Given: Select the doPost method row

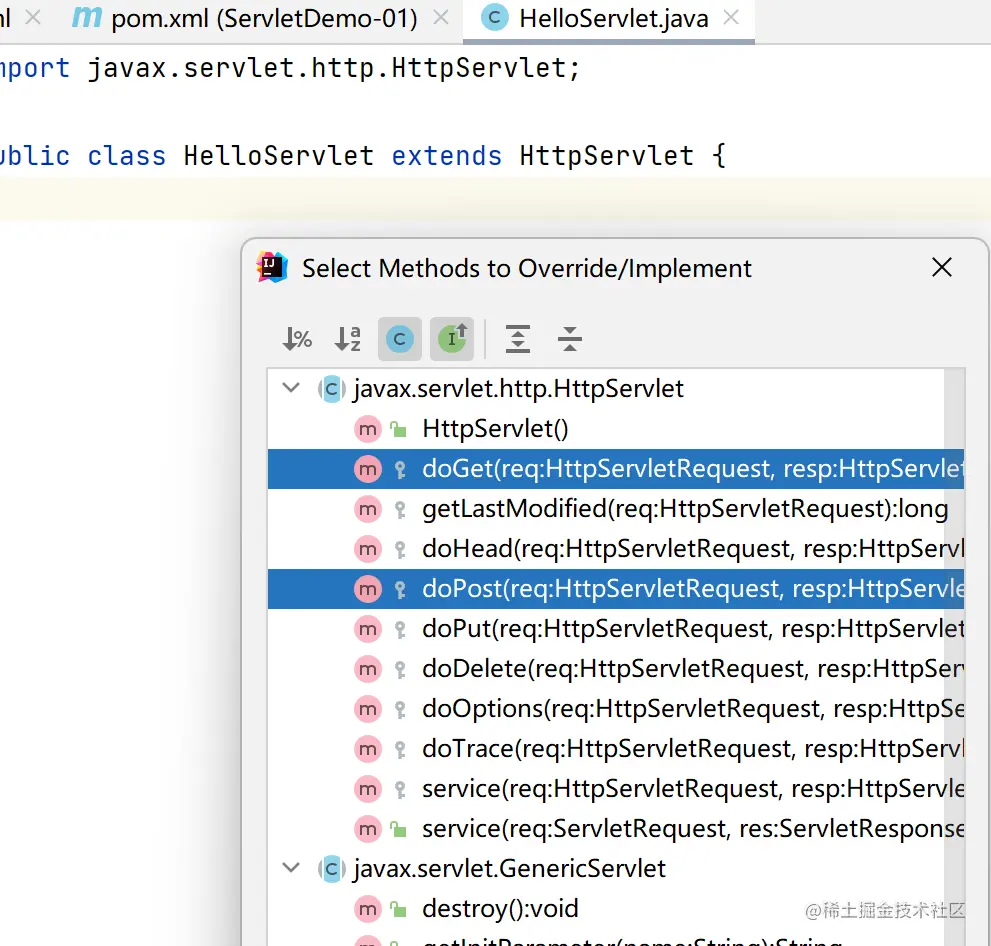Looking at the screenshot, I should [616, 589].
